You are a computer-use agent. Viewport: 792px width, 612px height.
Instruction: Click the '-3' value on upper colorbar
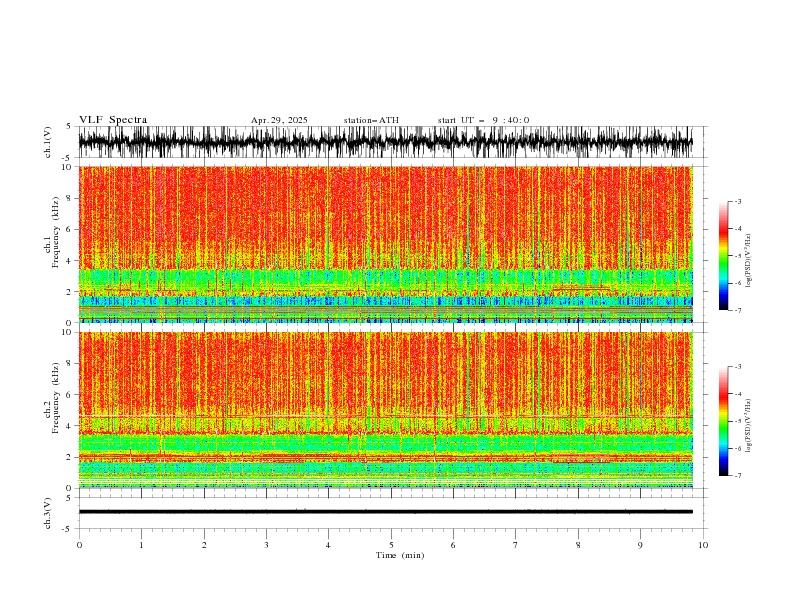pos(737,201)
